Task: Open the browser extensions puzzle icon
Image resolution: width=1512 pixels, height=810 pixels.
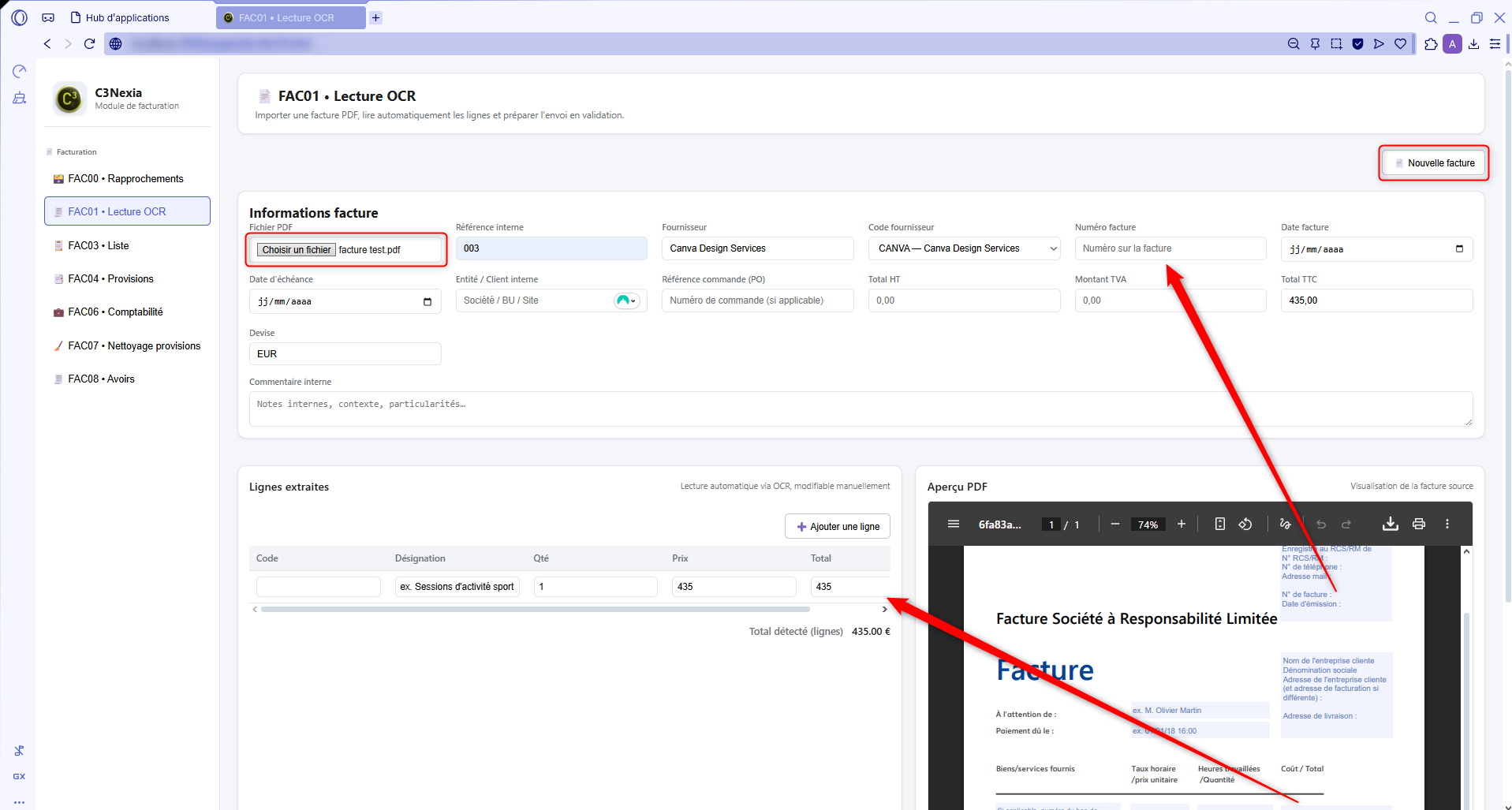Action: coord(1431,44)
